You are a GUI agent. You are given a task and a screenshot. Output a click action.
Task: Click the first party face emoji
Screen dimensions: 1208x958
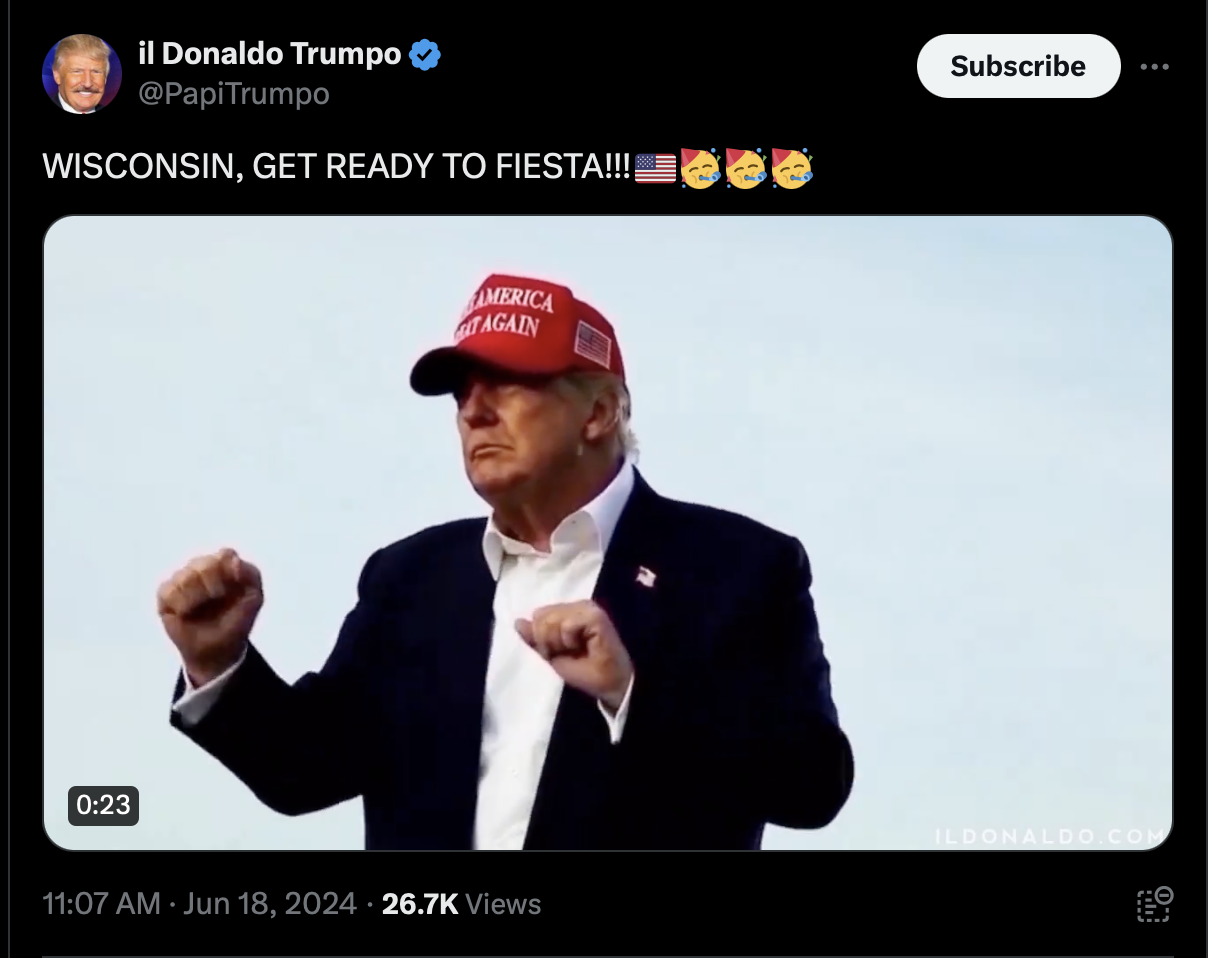pyautogui.click(x=700, y=168)
